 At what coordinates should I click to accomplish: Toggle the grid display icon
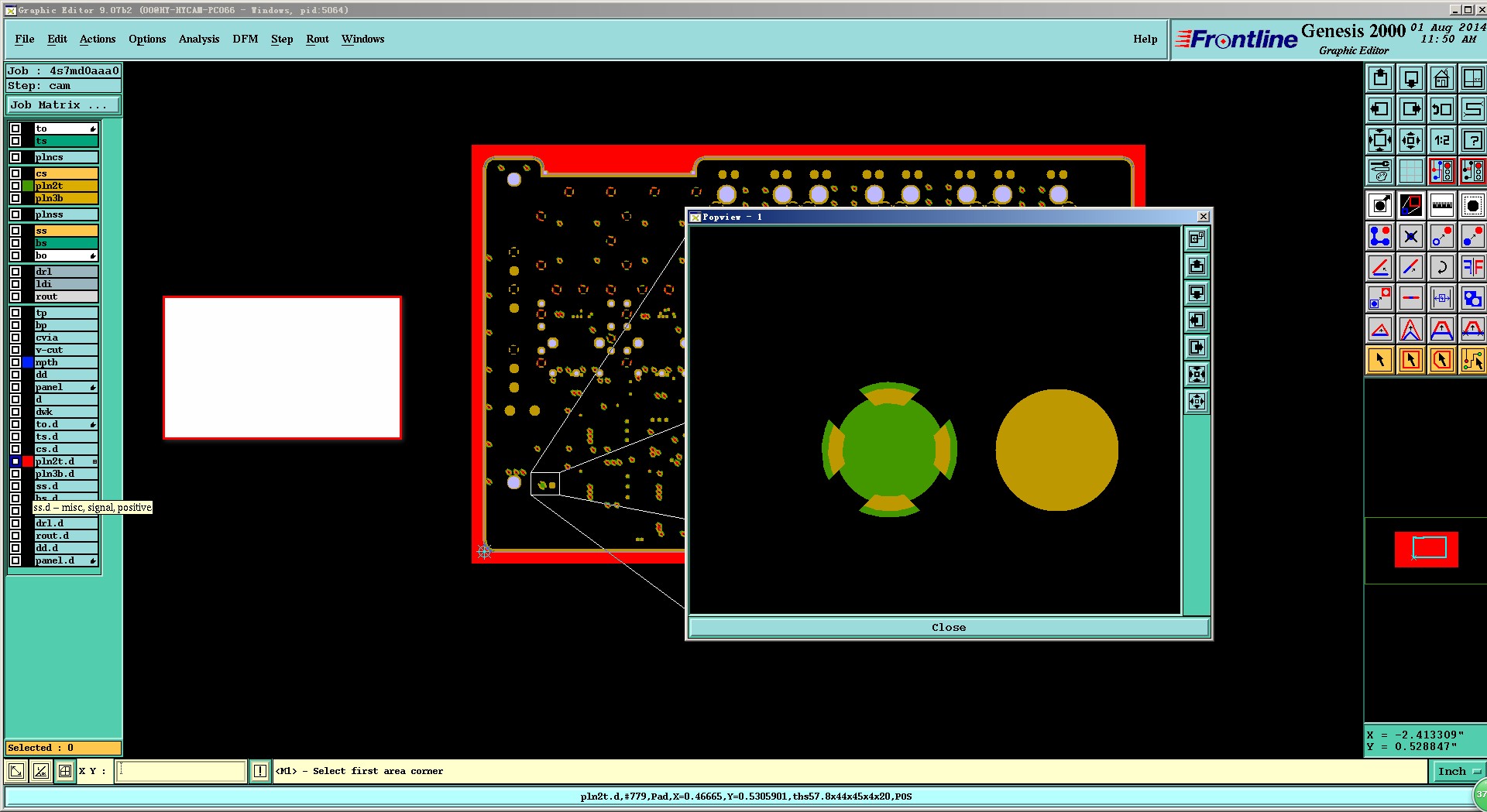1411,171
